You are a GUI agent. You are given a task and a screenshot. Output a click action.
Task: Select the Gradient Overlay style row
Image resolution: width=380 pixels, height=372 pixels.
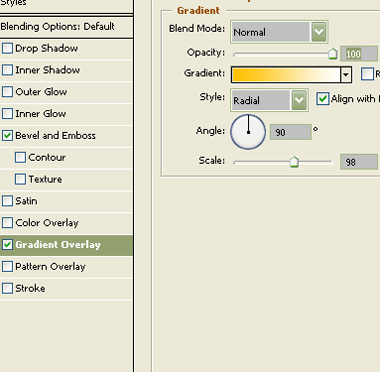point(66,245)
